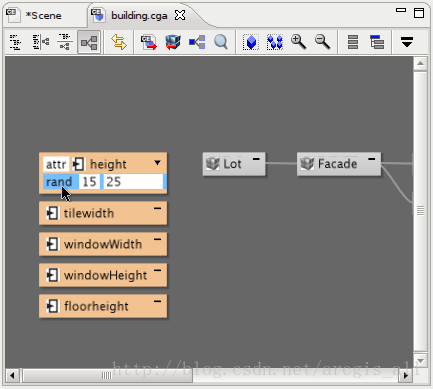Switch to the building.cga tab
Viewport: 433px width, 389px height.
coord(139,16)
